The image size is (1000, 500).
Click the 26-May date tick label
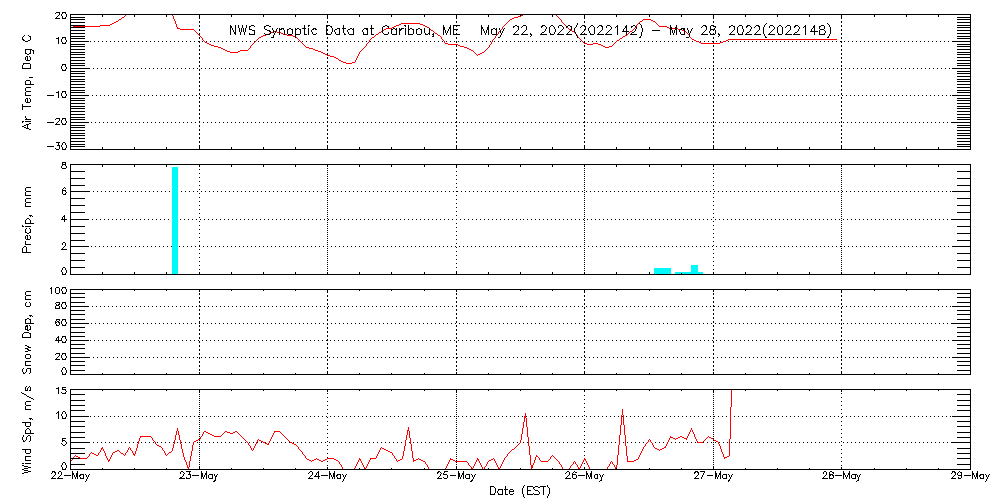coord(584,477)
